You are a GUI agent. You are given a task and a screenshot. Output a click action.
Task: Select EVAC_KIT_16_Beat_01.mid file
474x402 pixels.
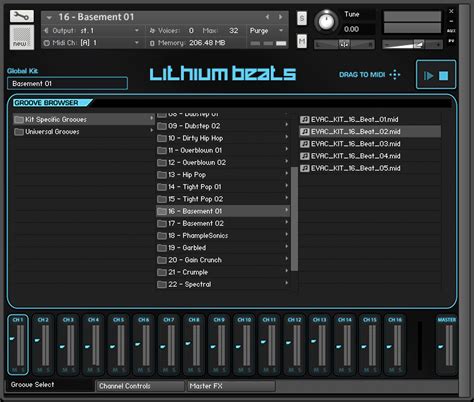pos(370,119)
